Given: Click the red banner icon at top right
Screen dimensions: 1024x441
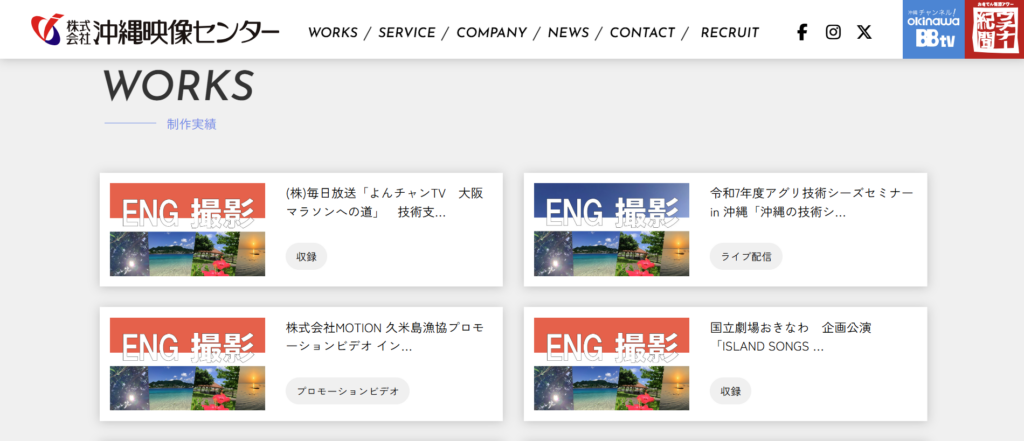Looking at the screenshot, I should click(x=994, y=29).
